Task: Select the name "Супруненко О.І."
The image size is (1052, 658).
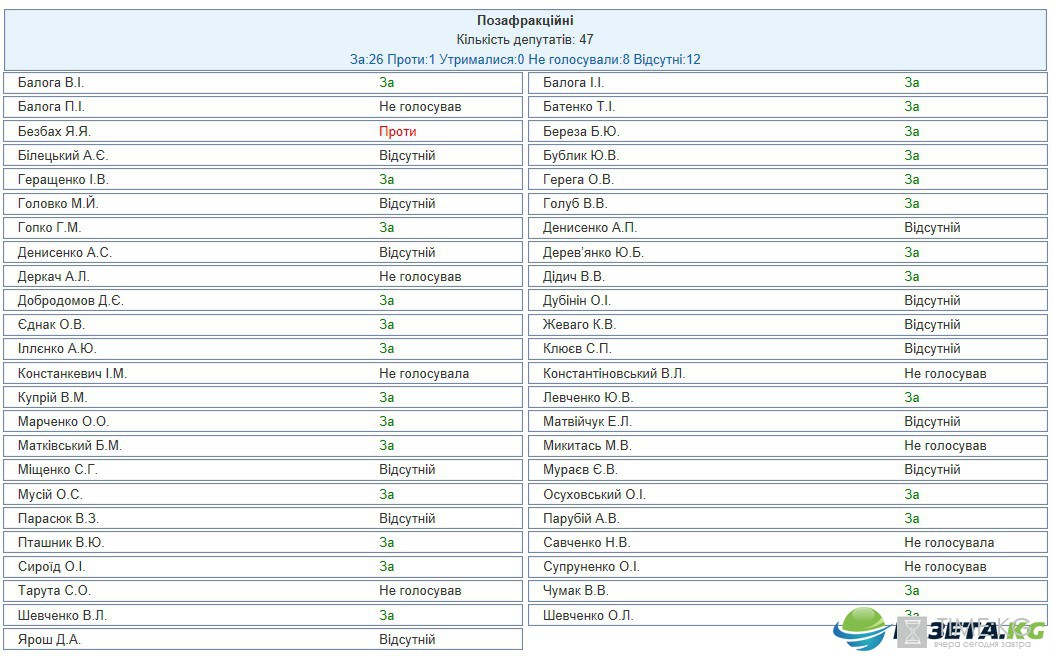Action: tap(592, 568)
